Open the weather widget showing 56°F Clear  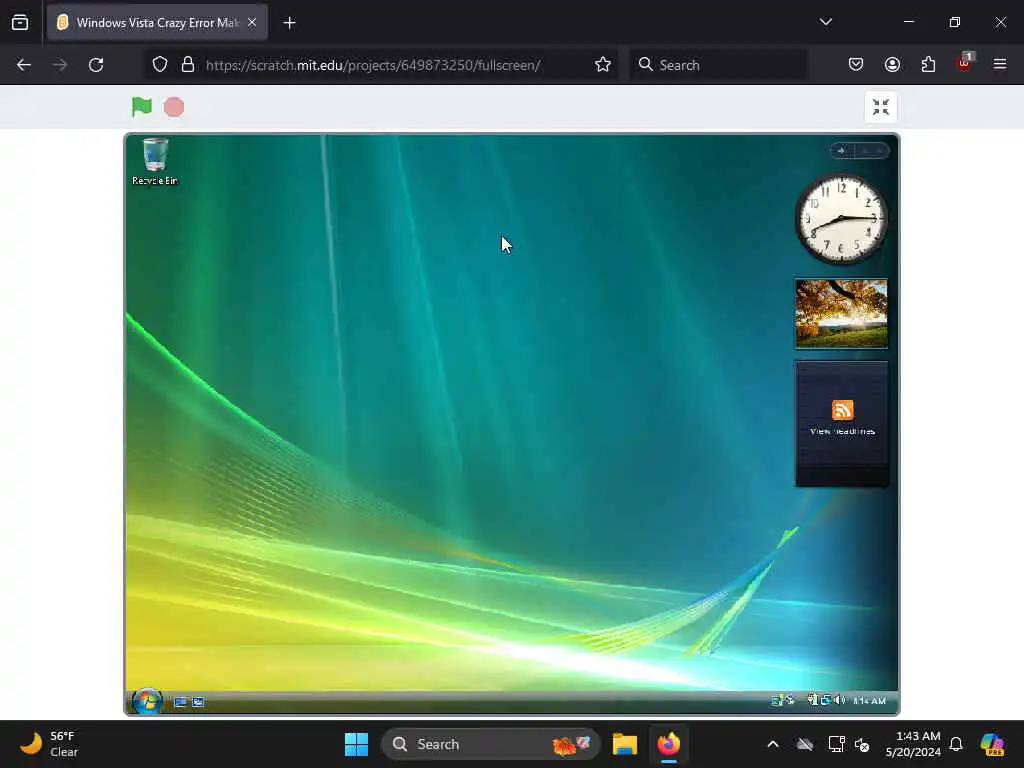[49, 744]
